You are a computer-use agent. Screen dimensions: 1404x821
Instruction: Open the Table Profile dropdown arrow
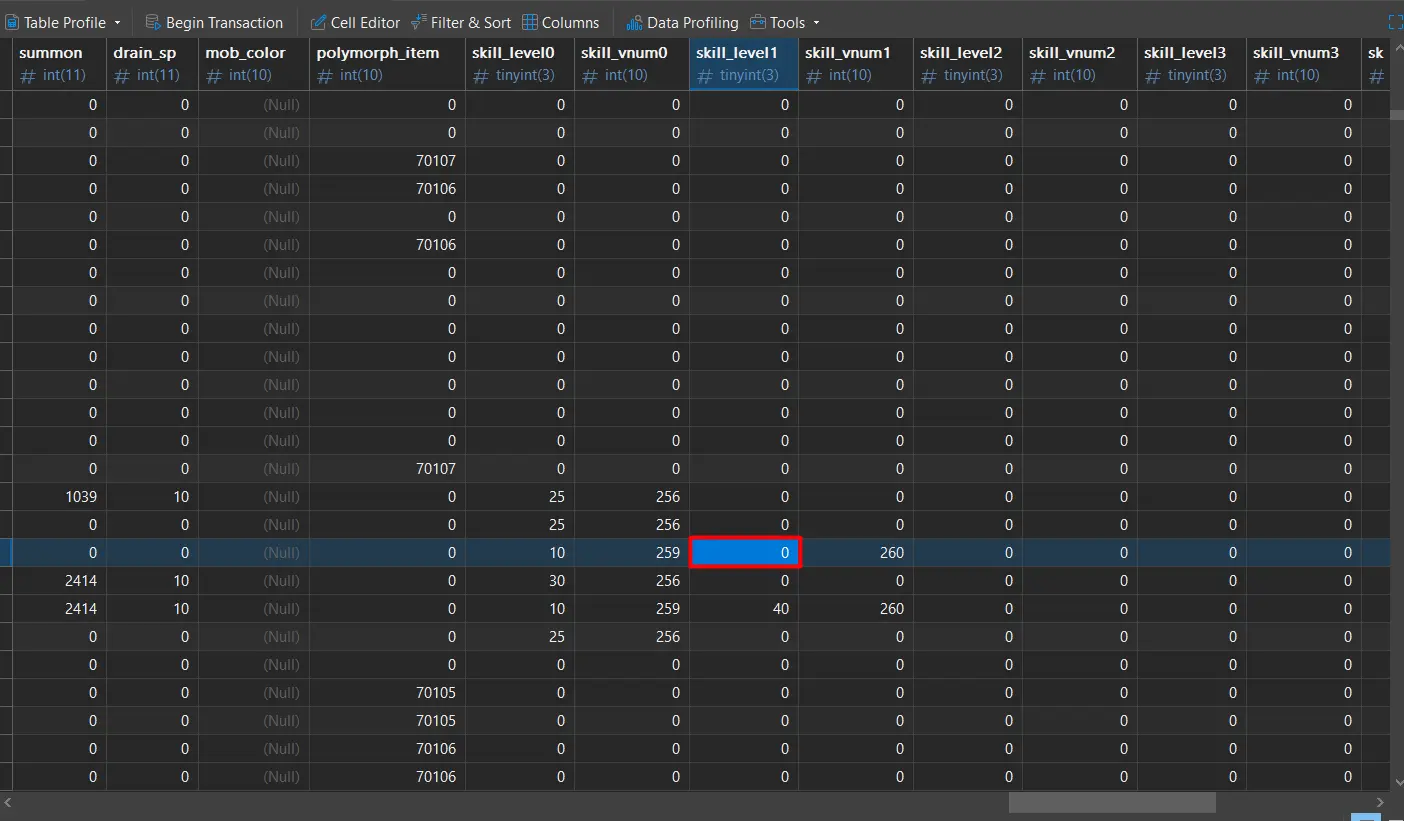coord(117,23)
